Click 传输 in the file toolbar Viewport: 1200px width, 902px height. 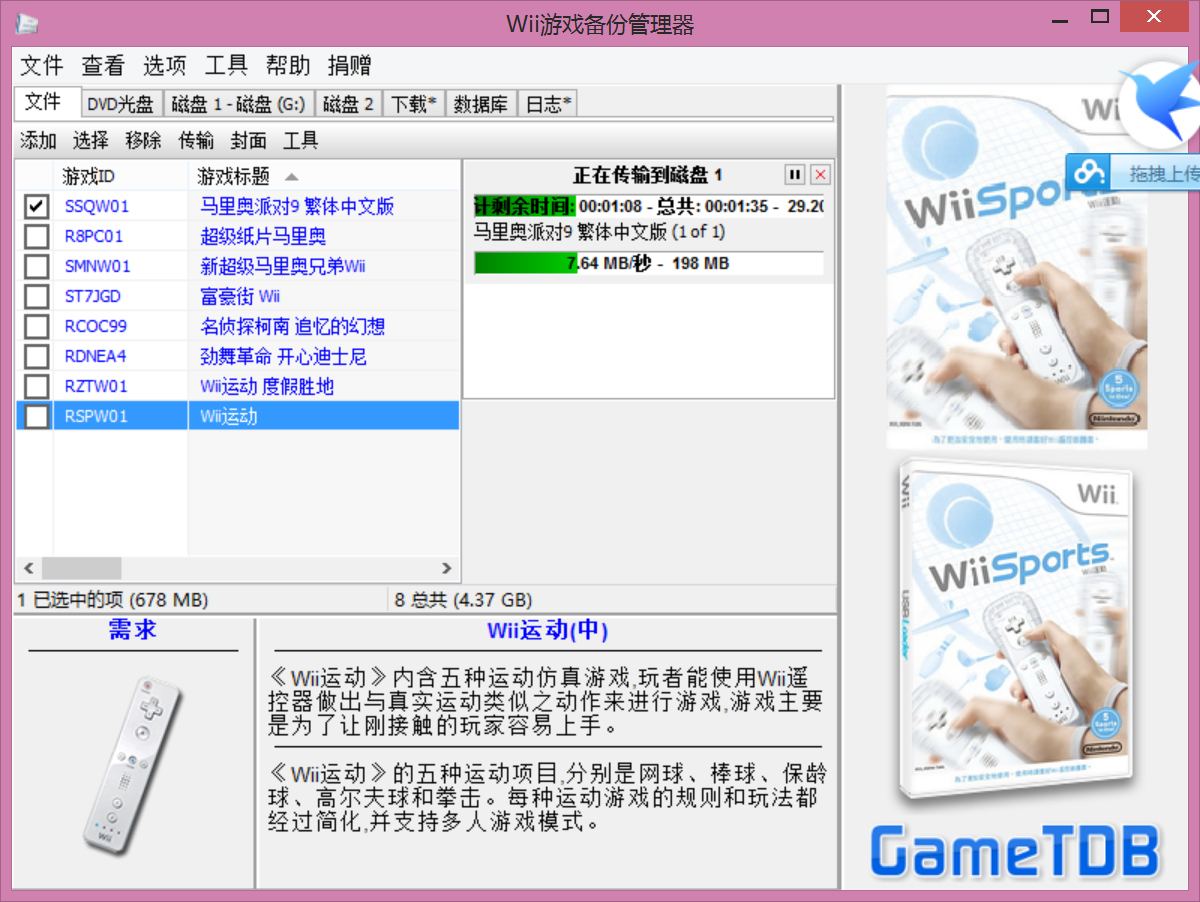coord(196,141)
